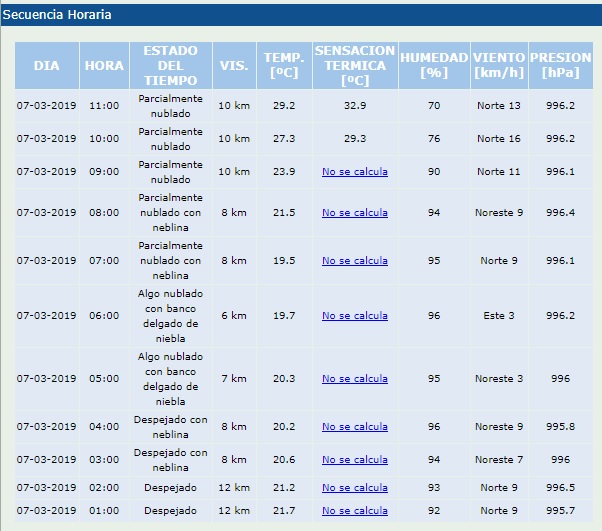
Task: Select the 10:00 hour cell
Action: point(104,139)
